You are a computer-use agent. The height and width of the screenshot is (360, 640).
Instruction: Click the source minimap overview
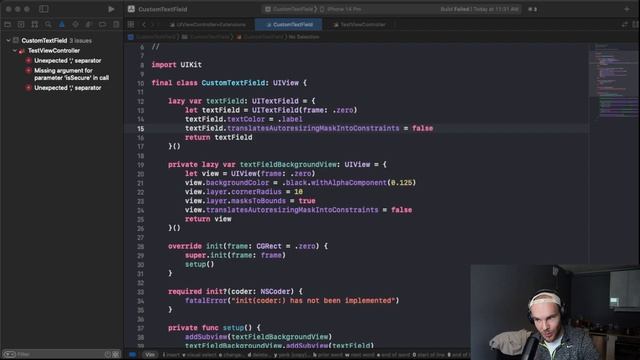[x=614, y=82]
